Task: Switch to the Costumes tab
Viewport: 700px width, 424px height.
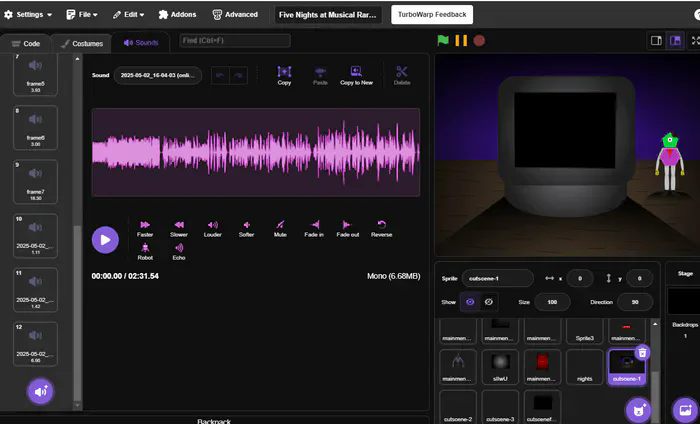Action: click(x=81, y=44)
